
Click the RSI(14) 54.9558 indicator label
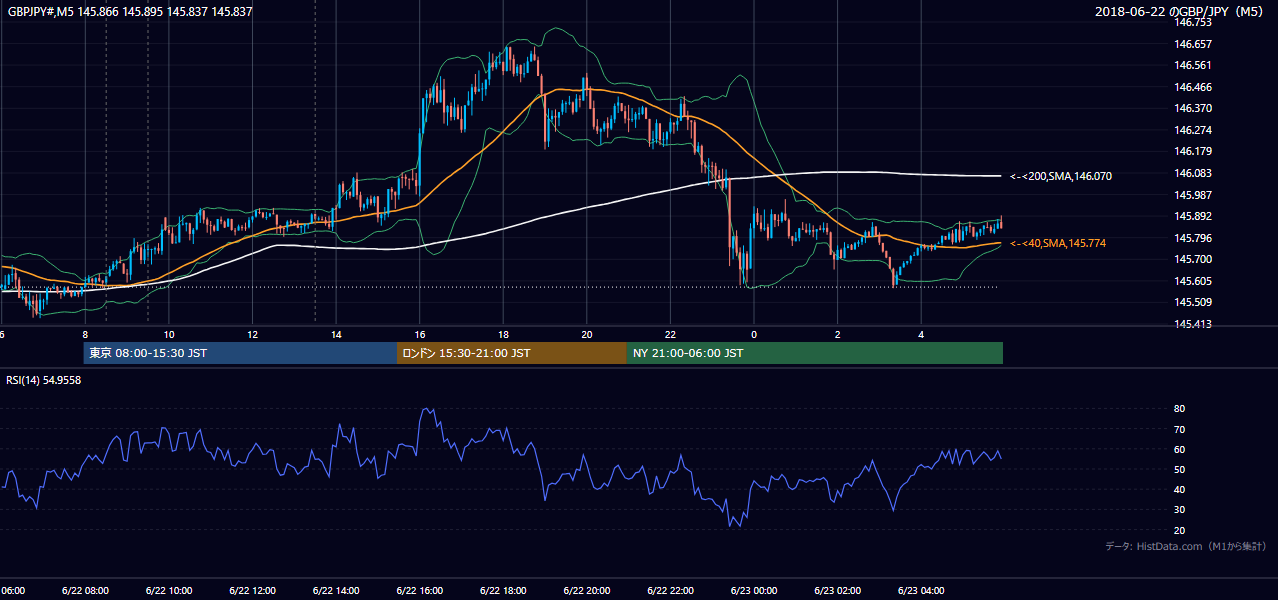coord(43,380)
